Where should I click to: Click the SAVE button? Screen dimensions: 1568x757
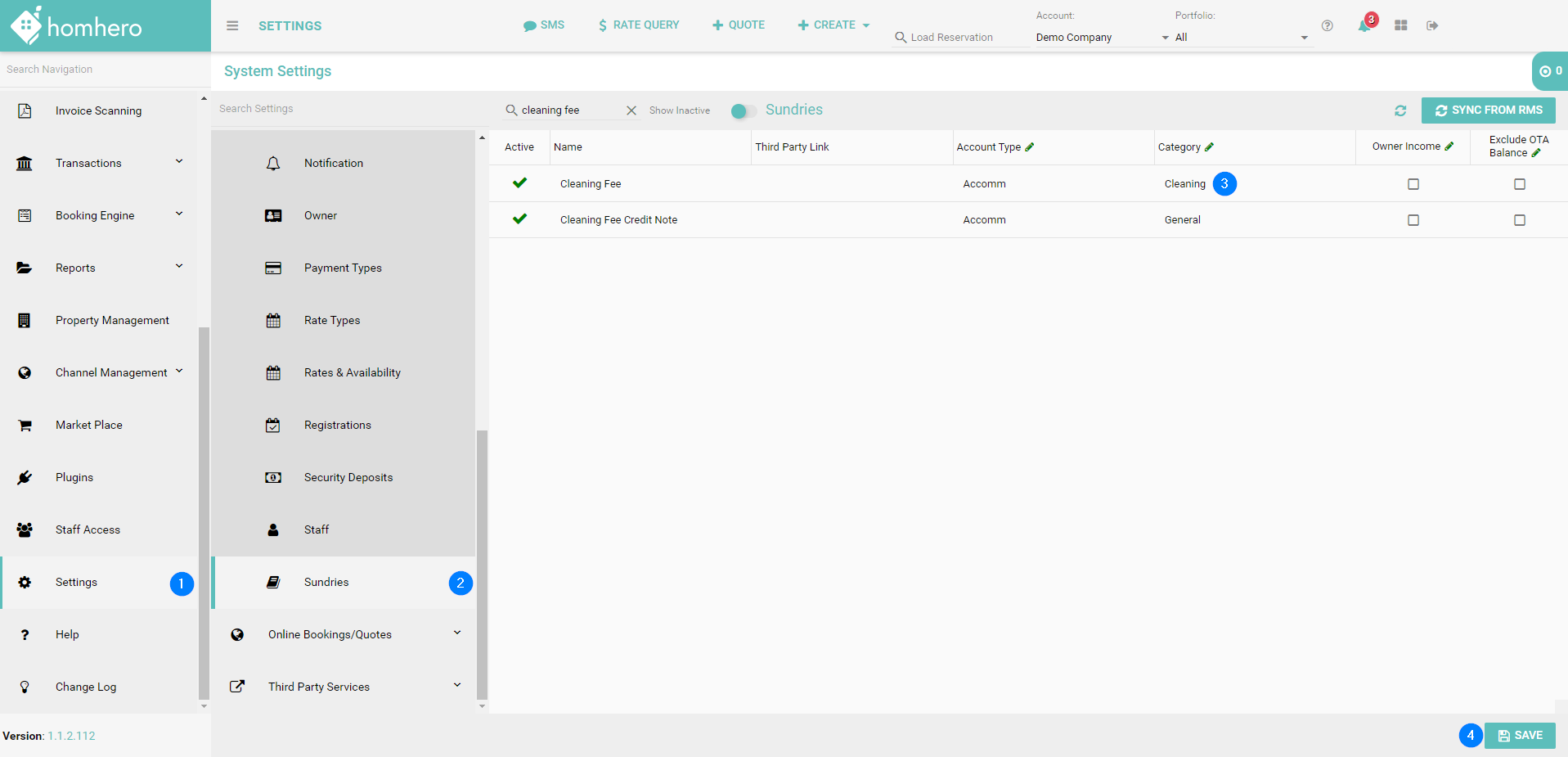coord(1520,736)
